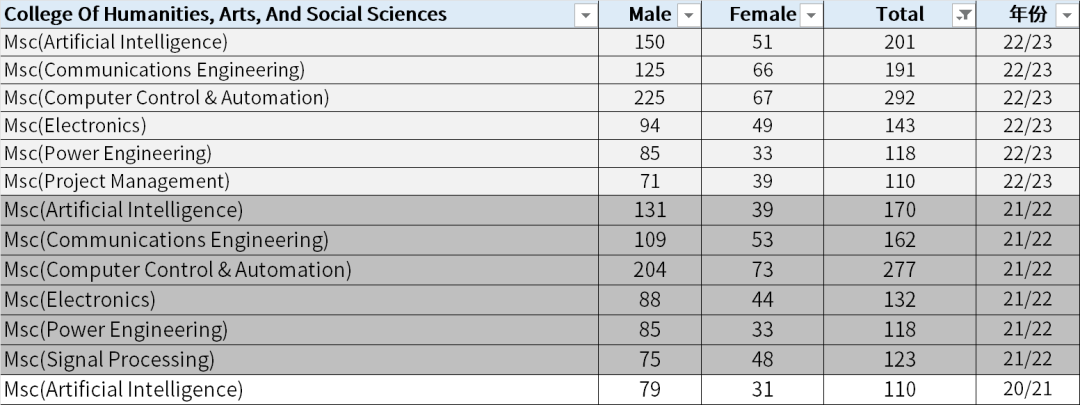Open the College column filter dropdown

pos(585,15)
